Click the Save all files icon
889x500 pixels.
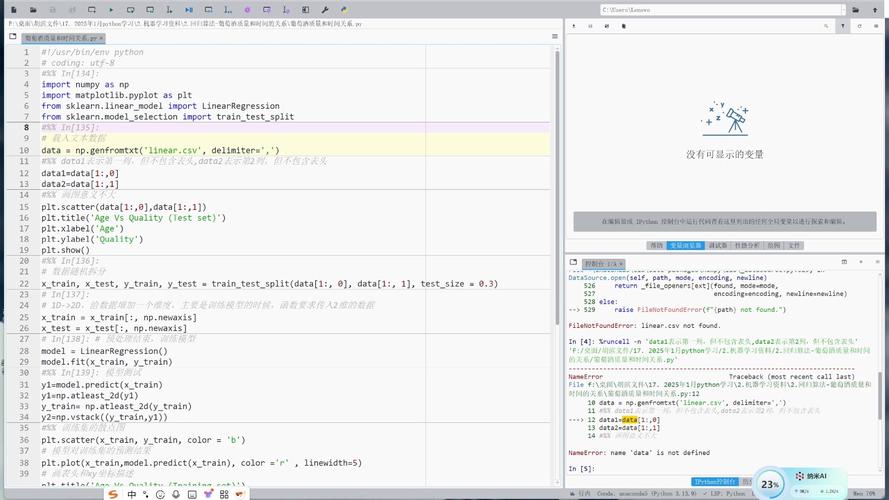[x=72, y=10]
